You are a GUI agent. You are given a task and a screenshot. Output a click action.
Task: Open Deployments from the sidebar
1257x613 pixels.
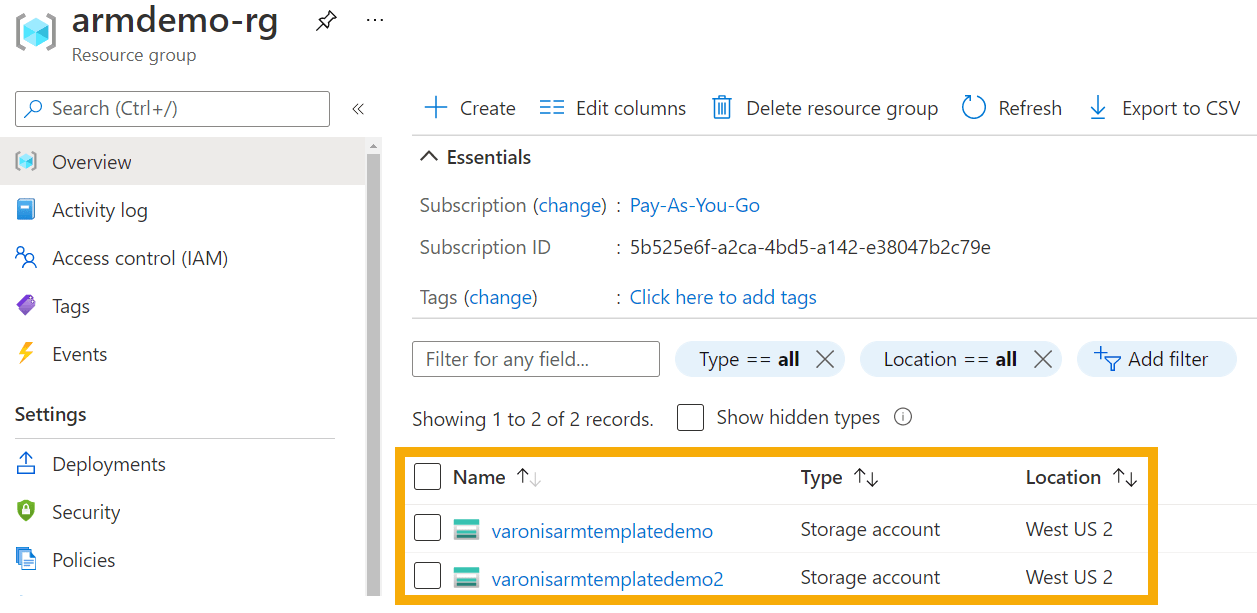tap(108, 464)
